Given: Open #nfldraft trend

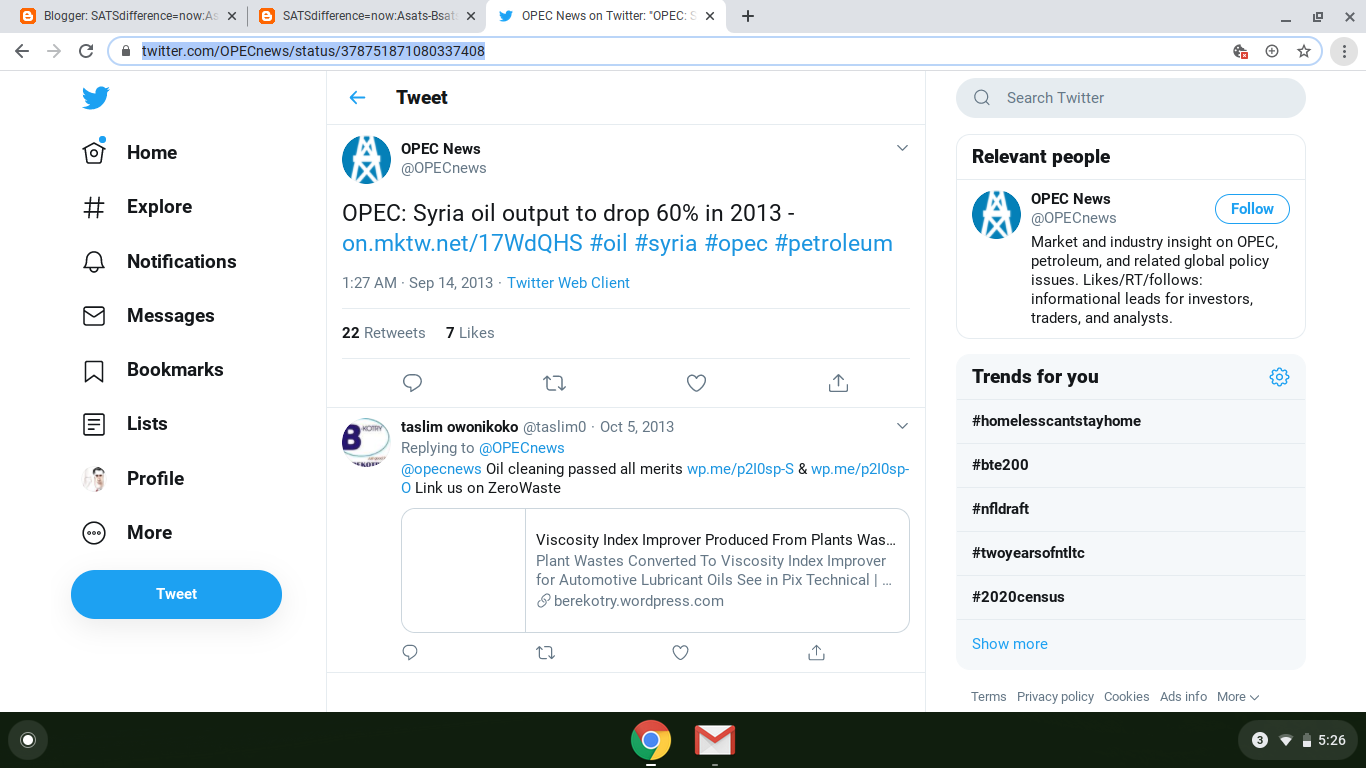Looking at the screenshot, I should point(1131,509).
